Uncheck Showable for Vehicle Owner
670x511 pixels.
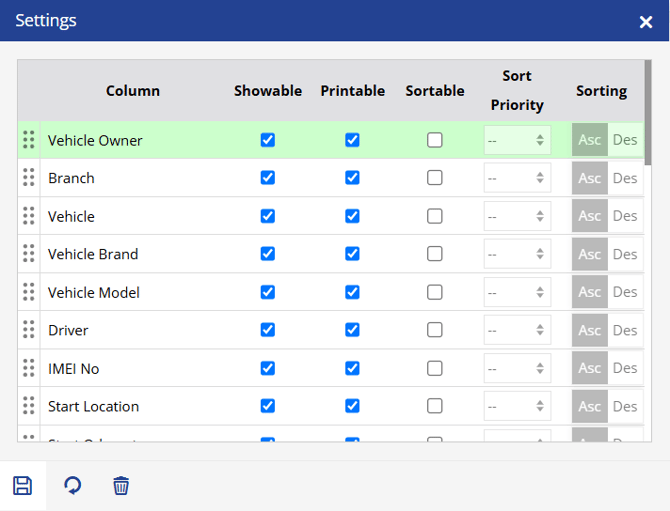click(267, 140)
